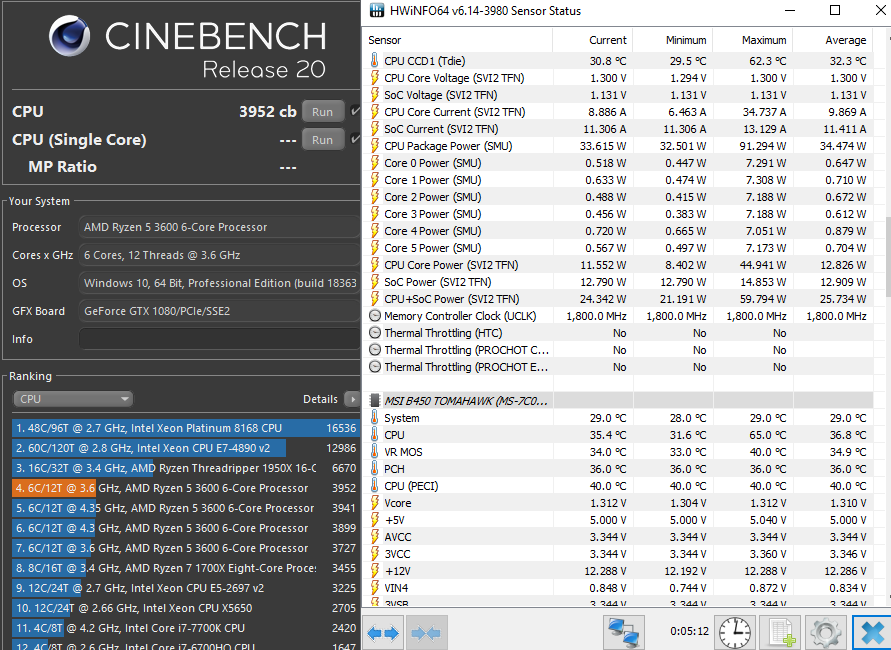
Task: Open the remote network monitors icon in HWiNFO
Action: [623, 632]
